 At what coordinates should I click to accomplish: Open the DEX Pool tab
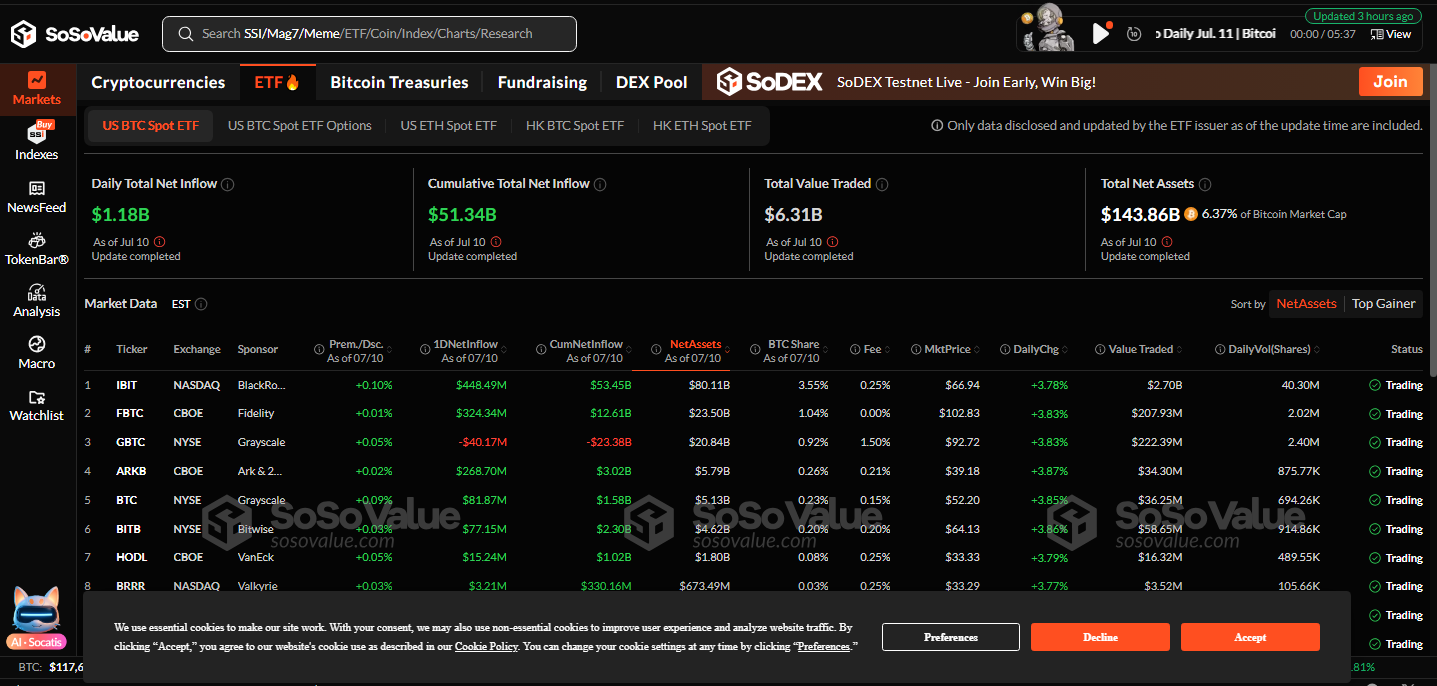pos(652,82)
